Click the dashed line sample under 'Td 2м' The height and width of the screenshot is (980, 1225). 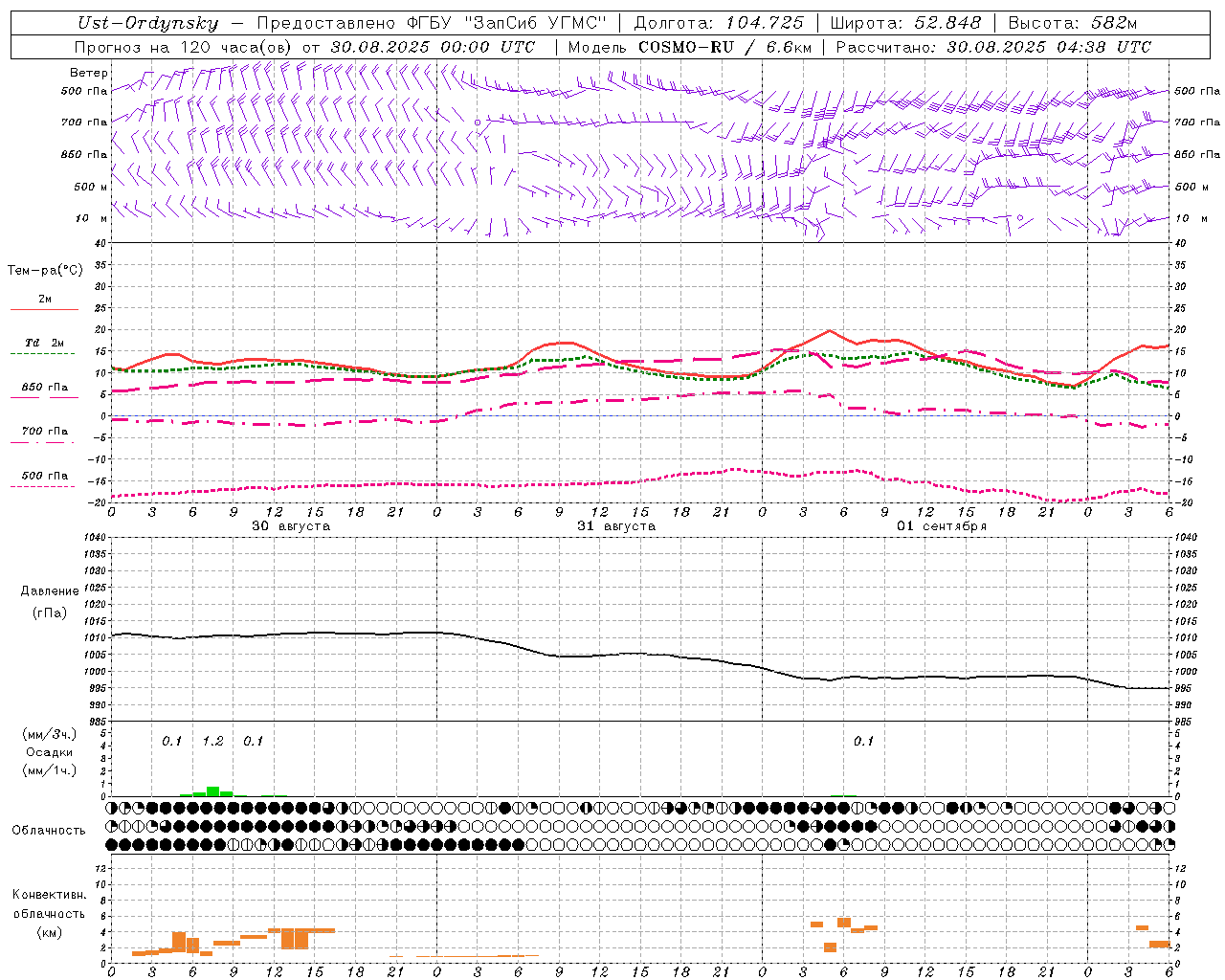pos(43,353)
